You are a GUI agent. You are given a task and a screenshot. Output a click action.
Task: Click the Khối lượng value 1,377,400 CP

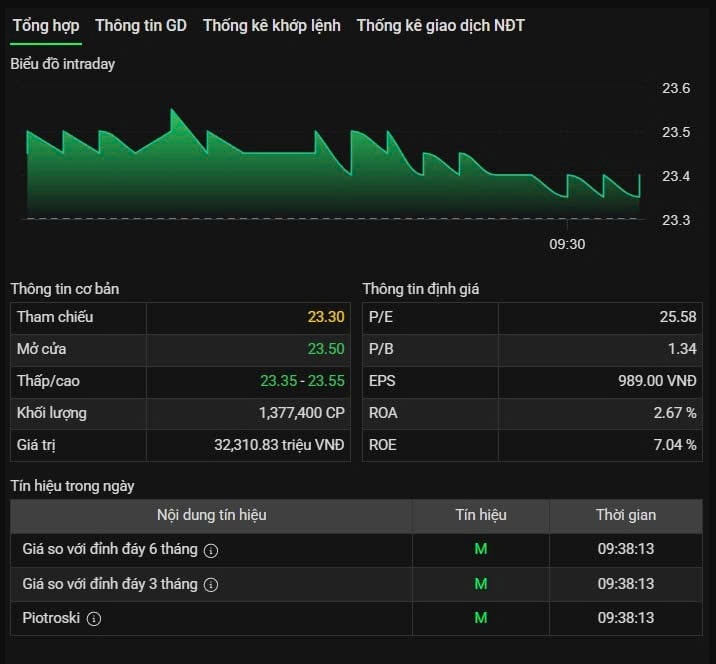coord(301,413)
